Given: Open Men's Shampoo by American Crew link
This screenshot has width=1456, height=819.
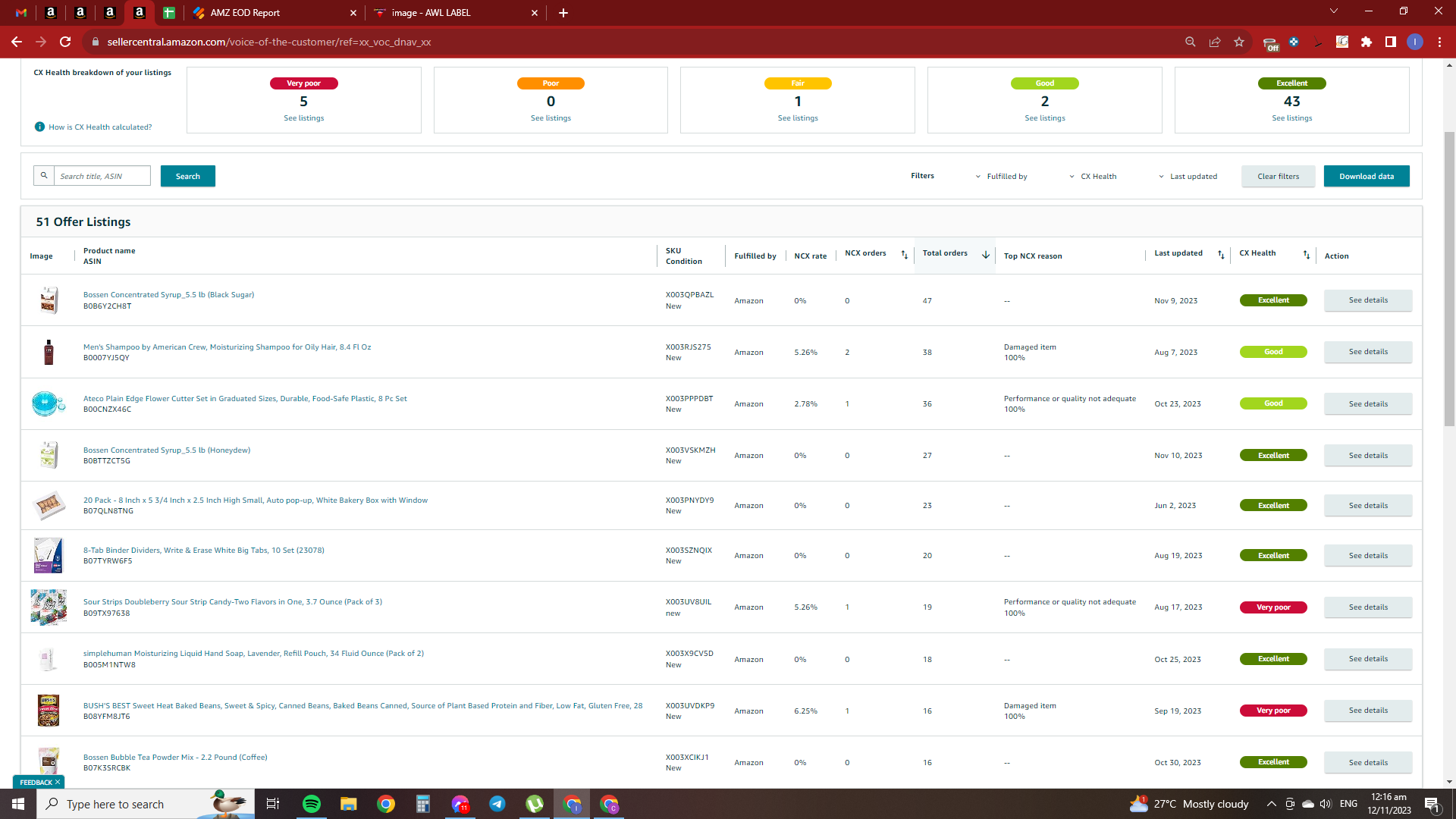Looking at the screenshot, I should tap(227, 347).
